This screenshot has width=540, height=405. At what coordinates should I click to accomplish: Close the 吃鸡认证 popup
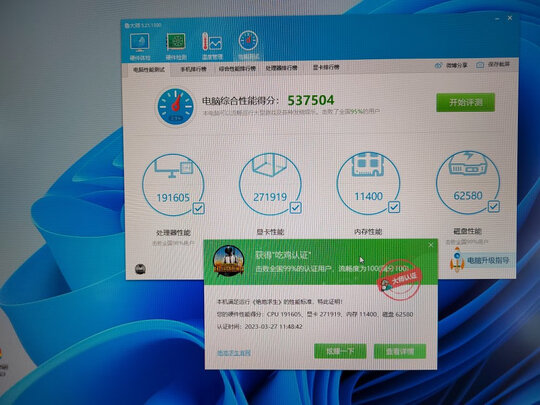430,245
